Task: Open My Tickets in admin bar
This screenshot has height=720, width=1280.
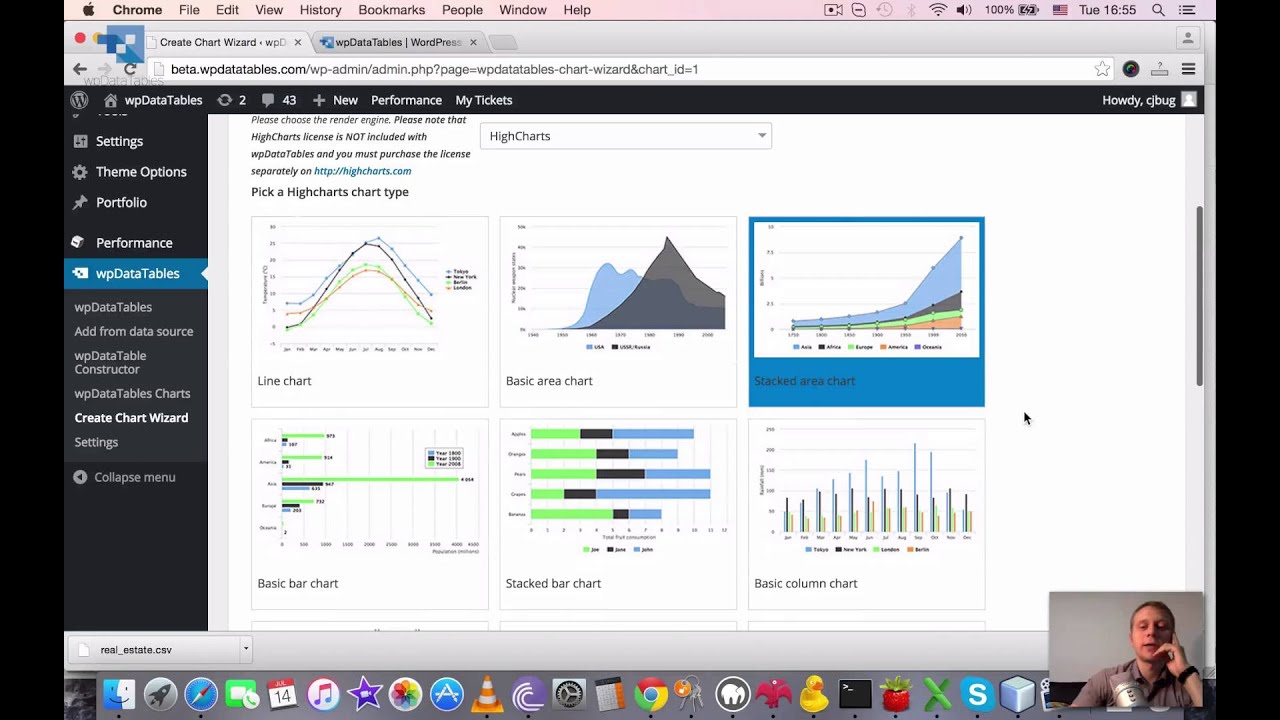Action: (484, 100)
